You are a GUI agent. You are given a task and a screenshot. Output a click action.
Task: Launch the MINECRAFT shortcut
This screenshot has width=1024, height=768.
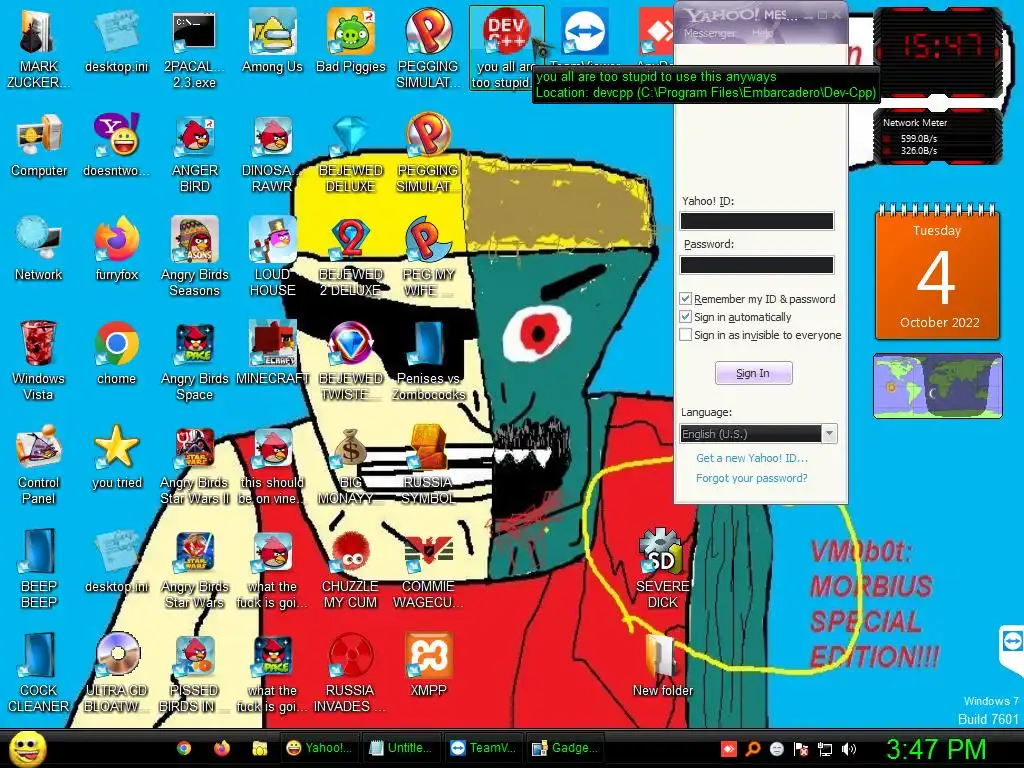pos(272,353)
